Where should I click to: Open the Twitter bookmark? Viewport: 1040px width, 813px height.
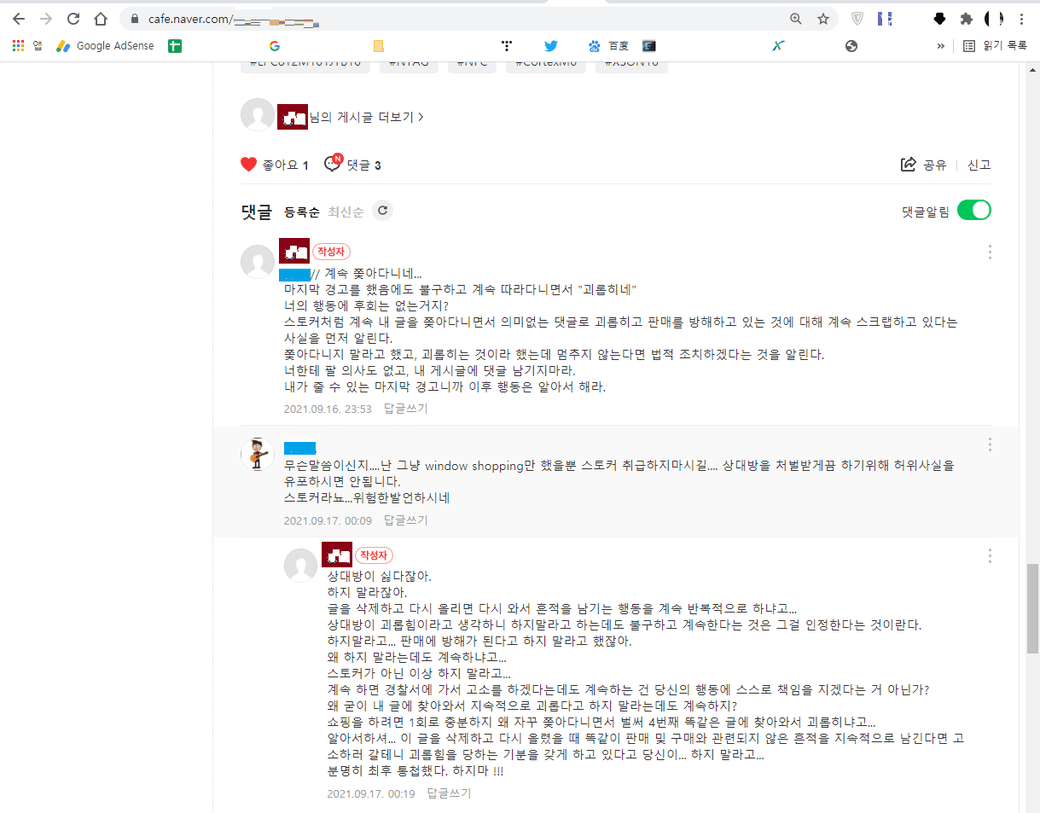pos(550,46)
